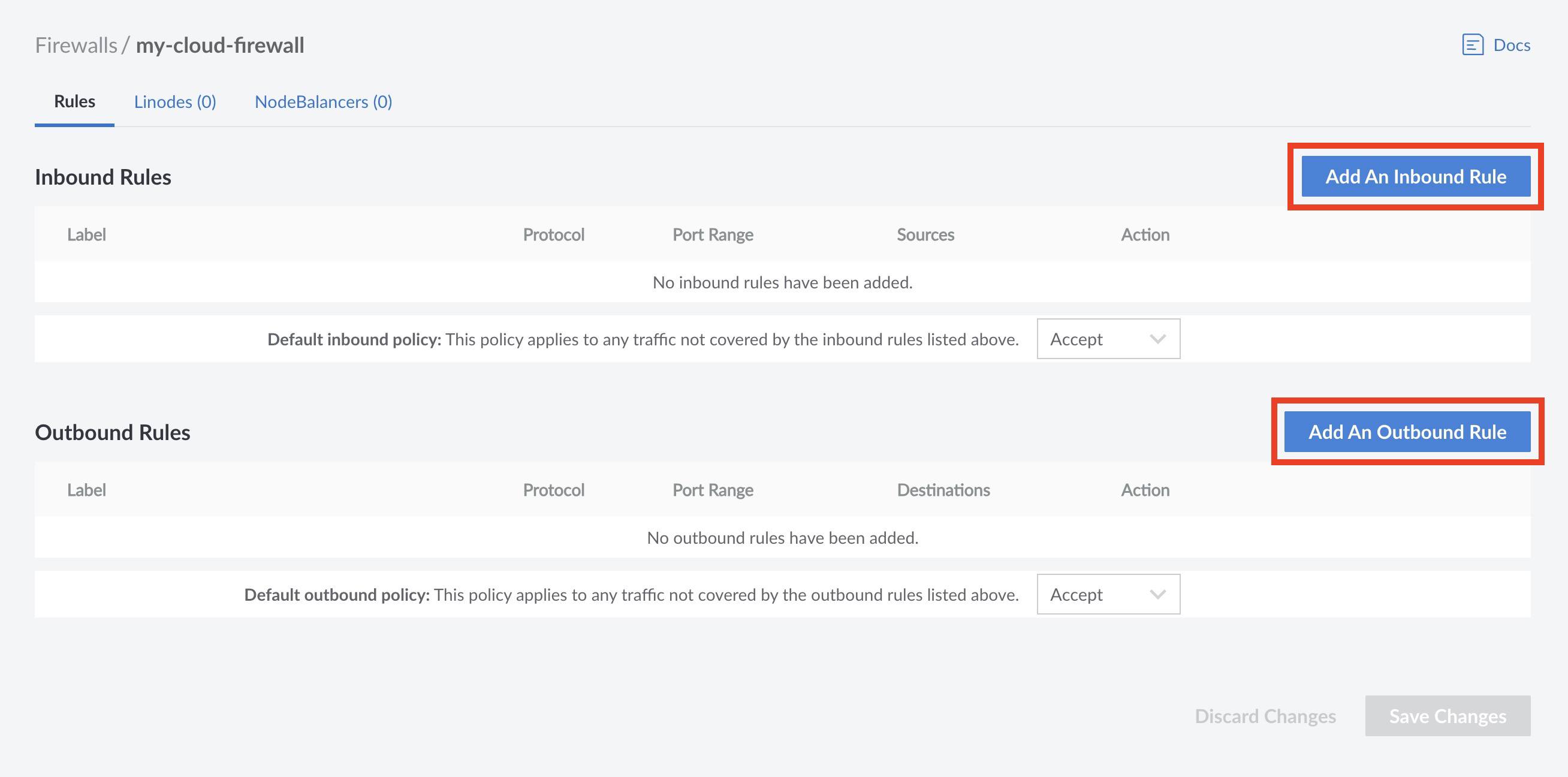Open the NodeBalancers (0) tab
This screenshot has height=777, width=1568.
[x=323, y=101]
